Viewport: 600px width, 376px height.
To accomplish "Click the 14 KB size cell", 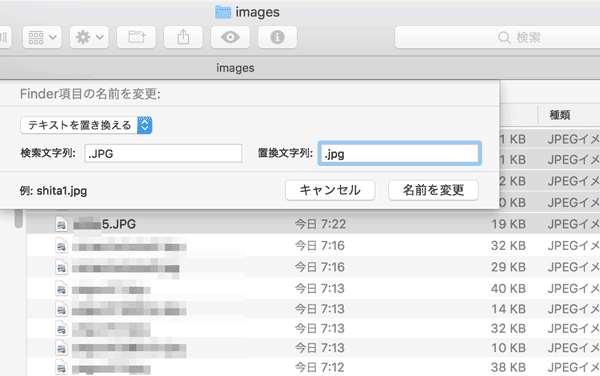I will 509,309.
